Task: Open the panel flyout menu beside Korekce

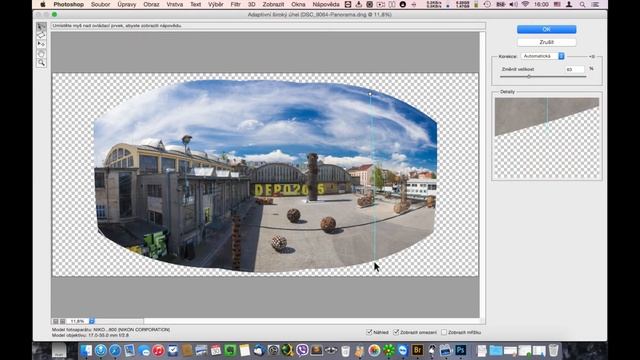Action: coord(592,56)
